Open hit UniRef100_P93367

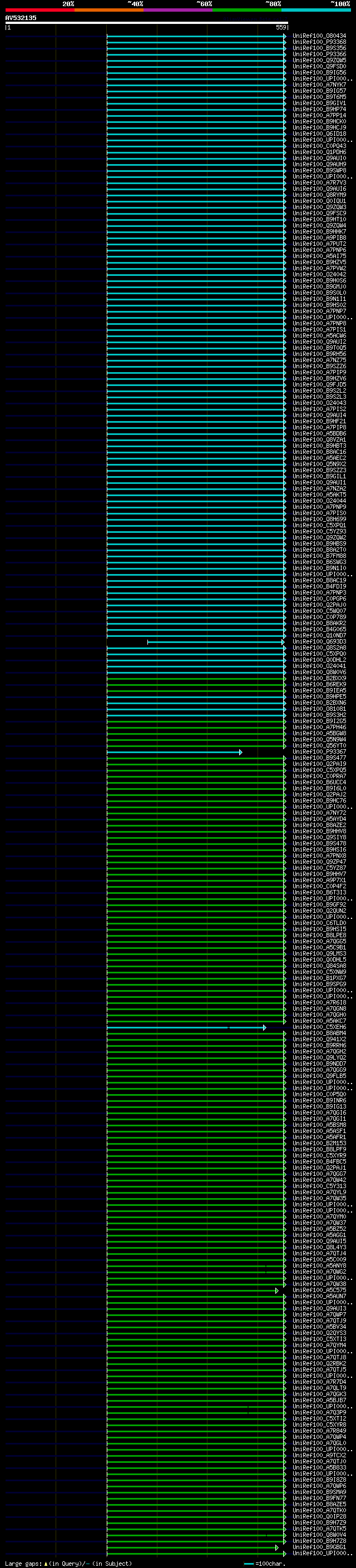319,753
